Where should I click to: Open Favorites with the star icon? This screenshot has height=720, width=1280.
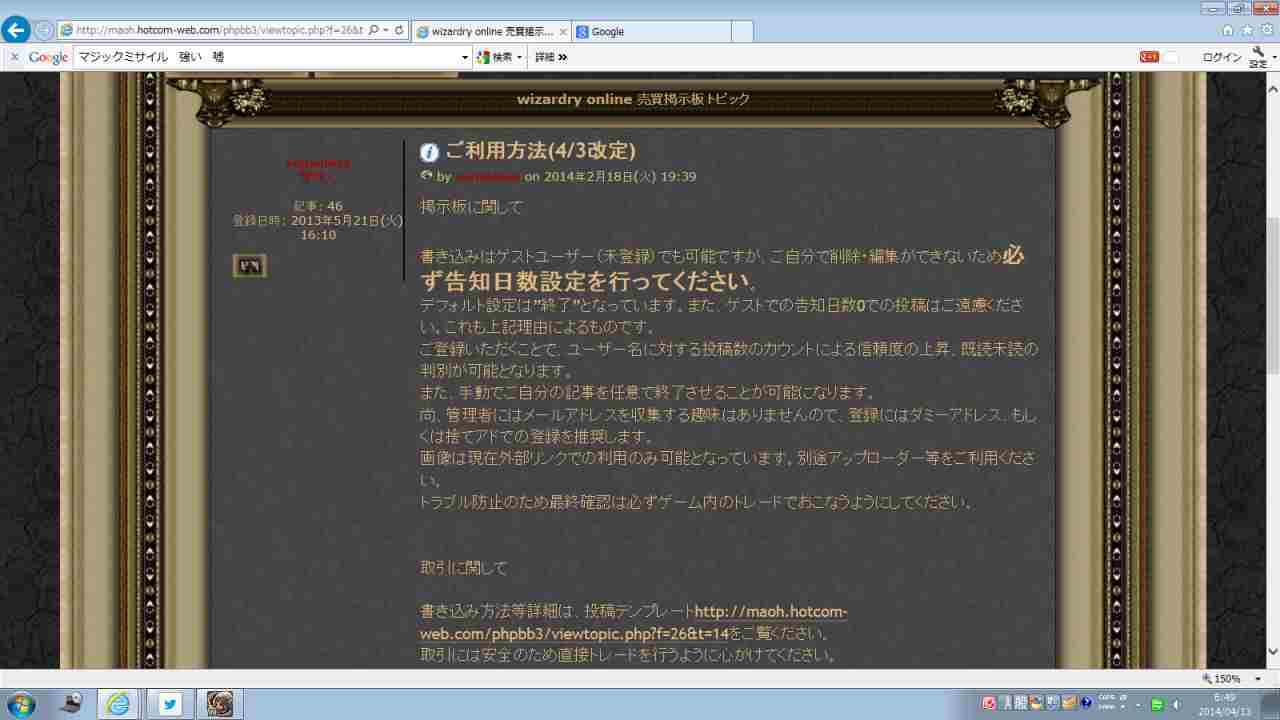[x=1247, y=30]
